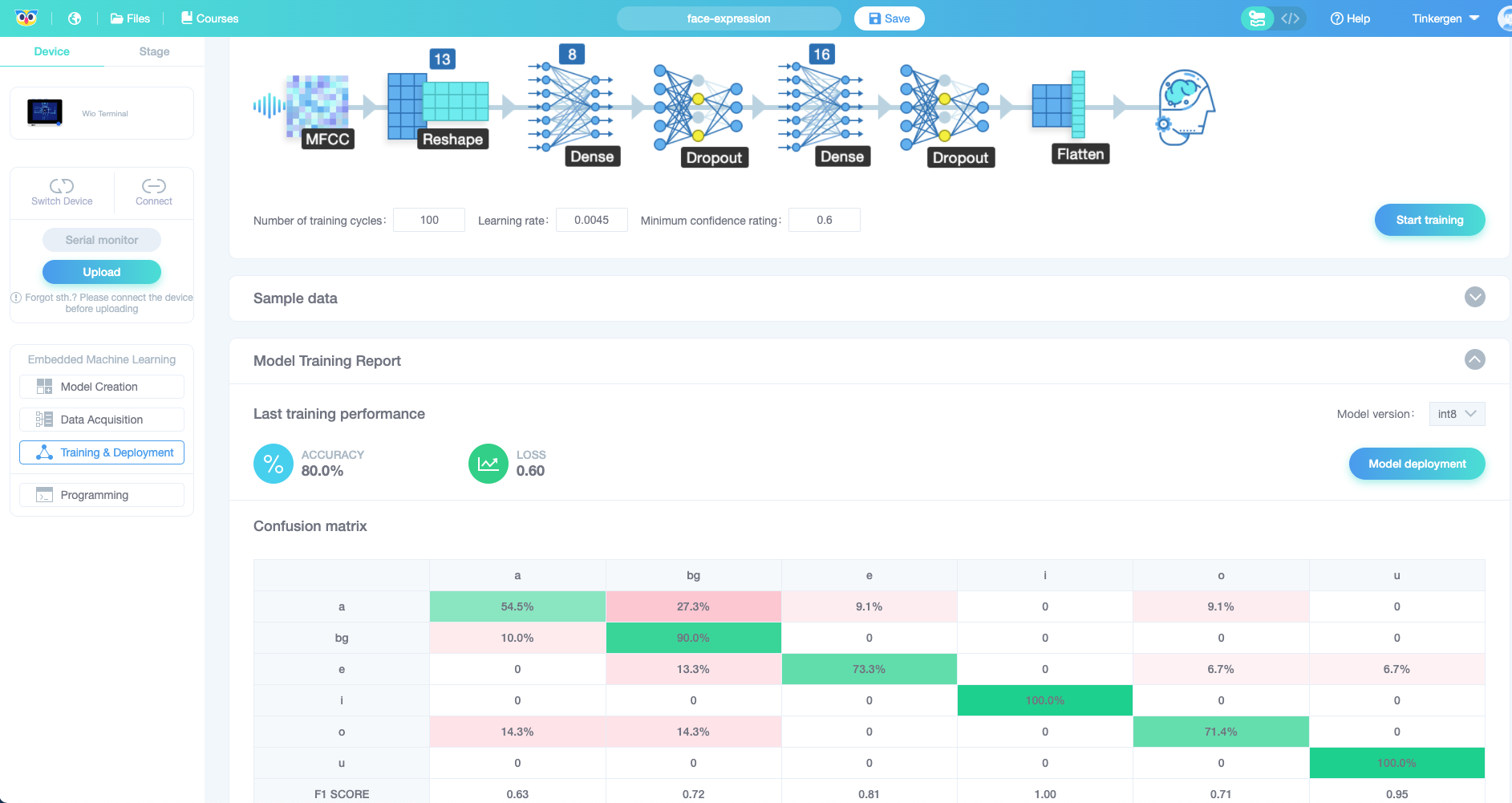This screenshot has height=803, width=1512.
Task: Open the Serial monitor
Action: click(x=102, y=240)
